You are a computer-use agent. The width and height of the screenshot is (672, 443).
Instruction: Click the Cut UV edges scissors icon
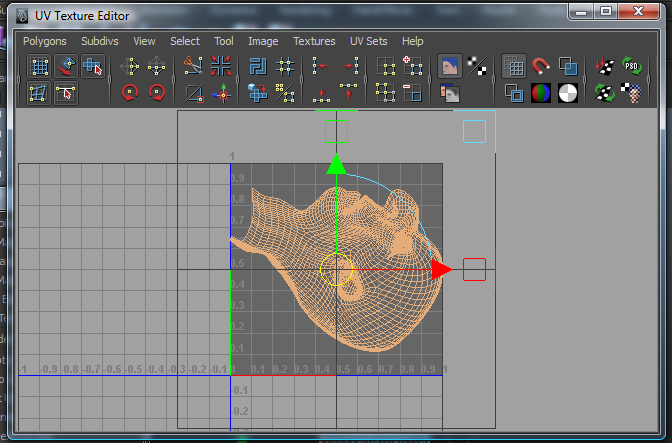click(194, 67)
